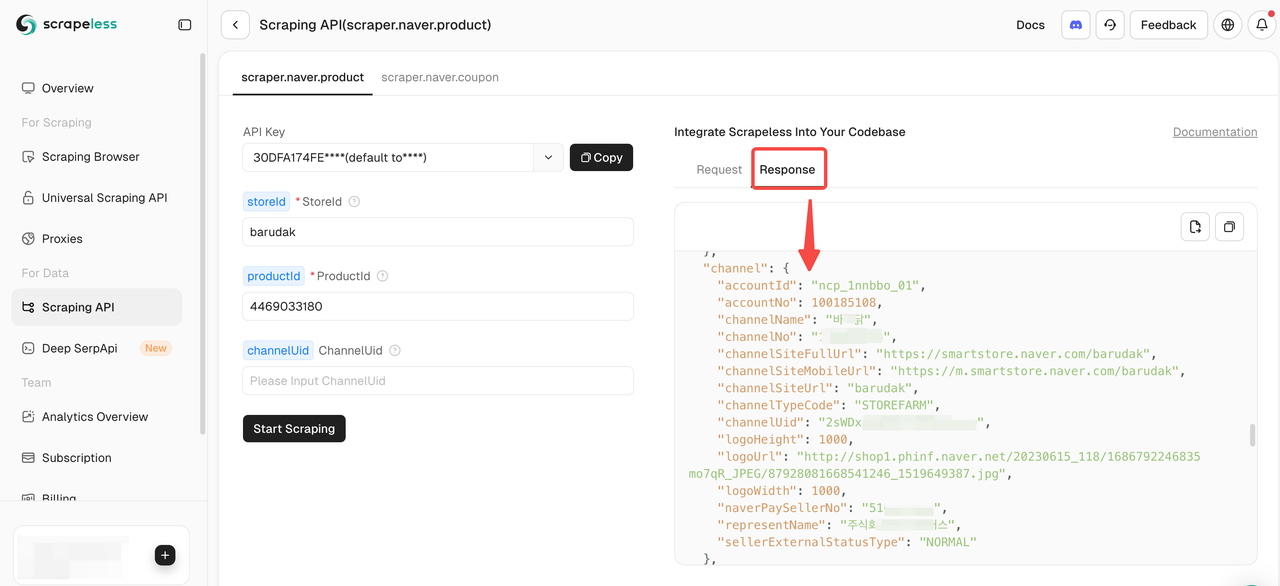Click the ChannelUid input field
The image size is (1280, 586).
[438, 381]
